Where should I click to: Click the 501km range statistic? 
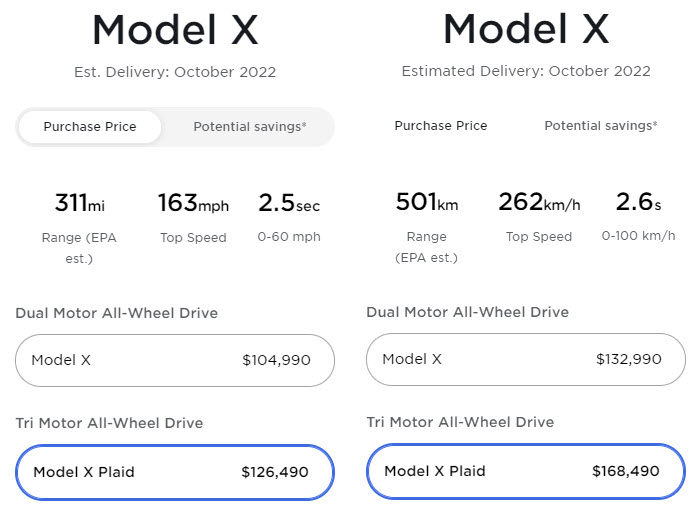point(427,204)
